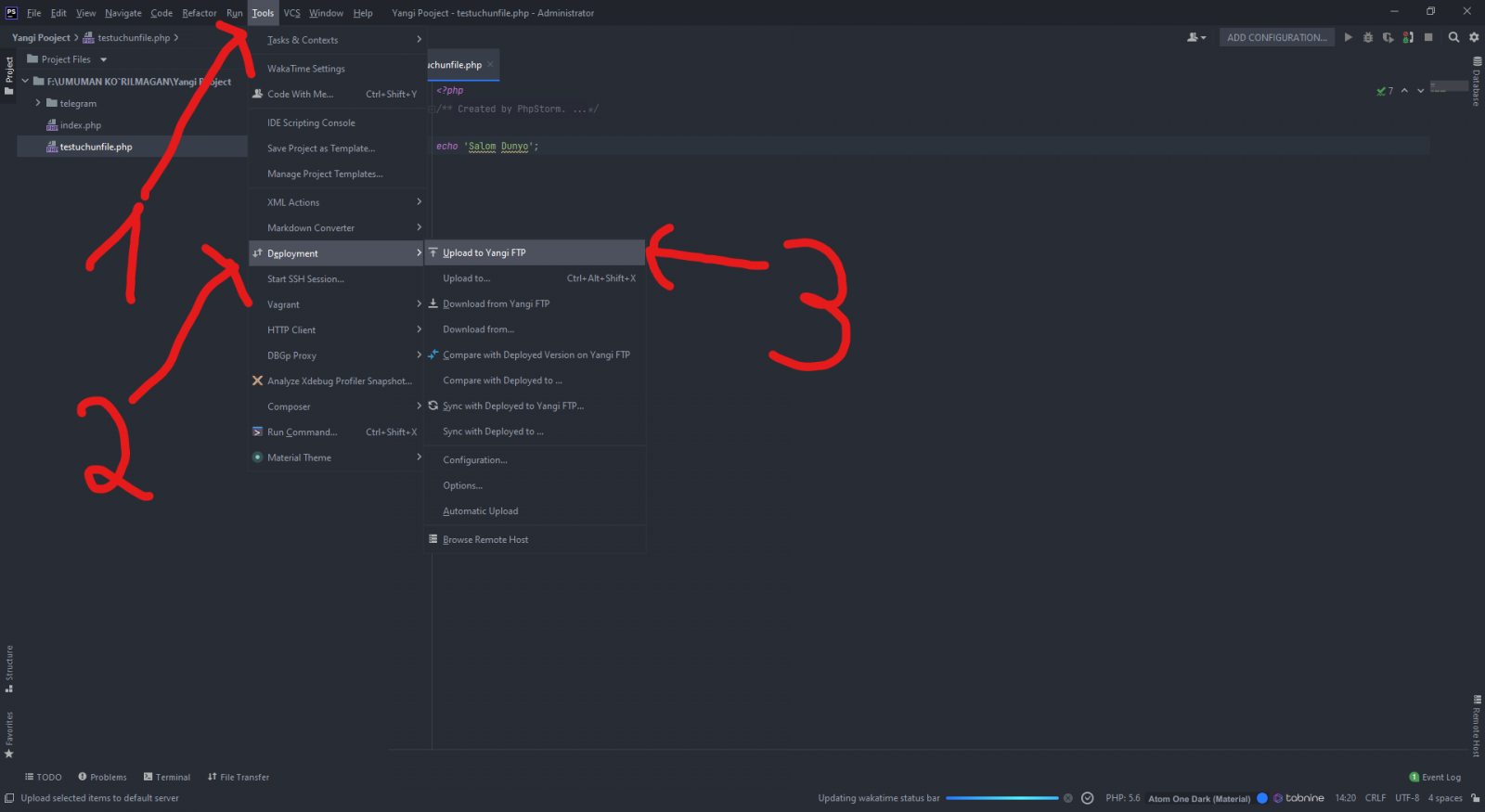
Task: Click the Stop square icon
Action: [x=1428, y=37]
